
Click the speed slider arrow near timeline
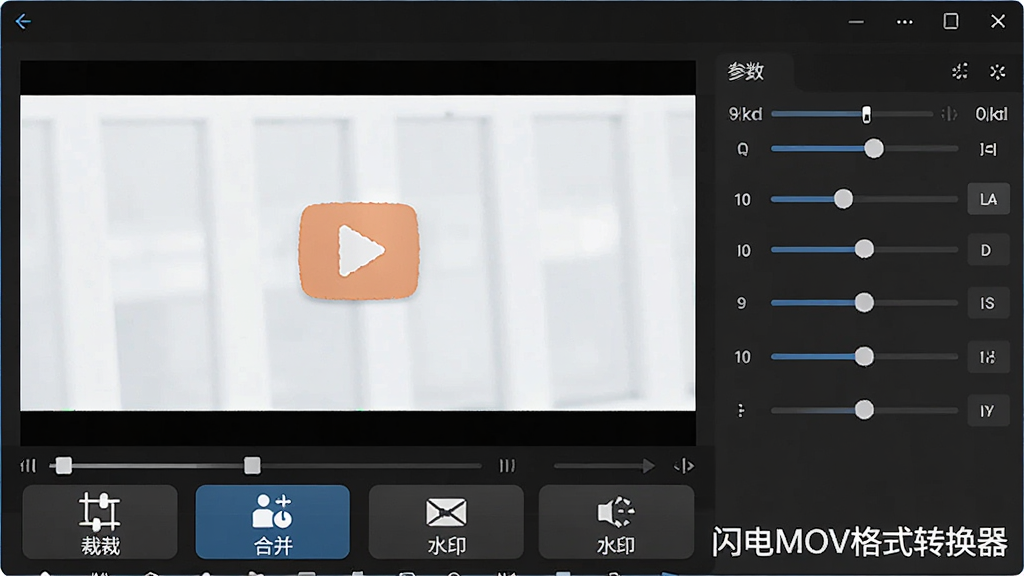pyautogui.click(x=648, y=466)
